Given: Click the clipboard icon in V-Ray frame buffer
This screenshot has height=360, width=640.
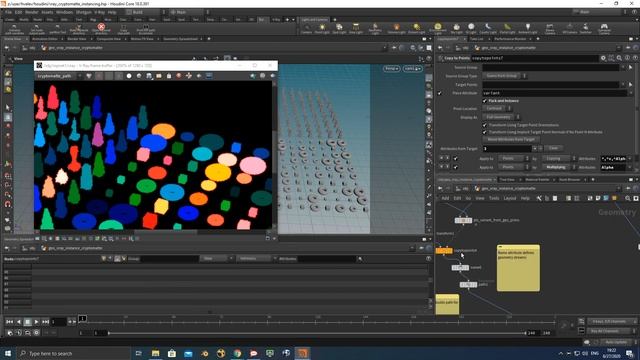Looking at the screenshot, I should (169, 76).
